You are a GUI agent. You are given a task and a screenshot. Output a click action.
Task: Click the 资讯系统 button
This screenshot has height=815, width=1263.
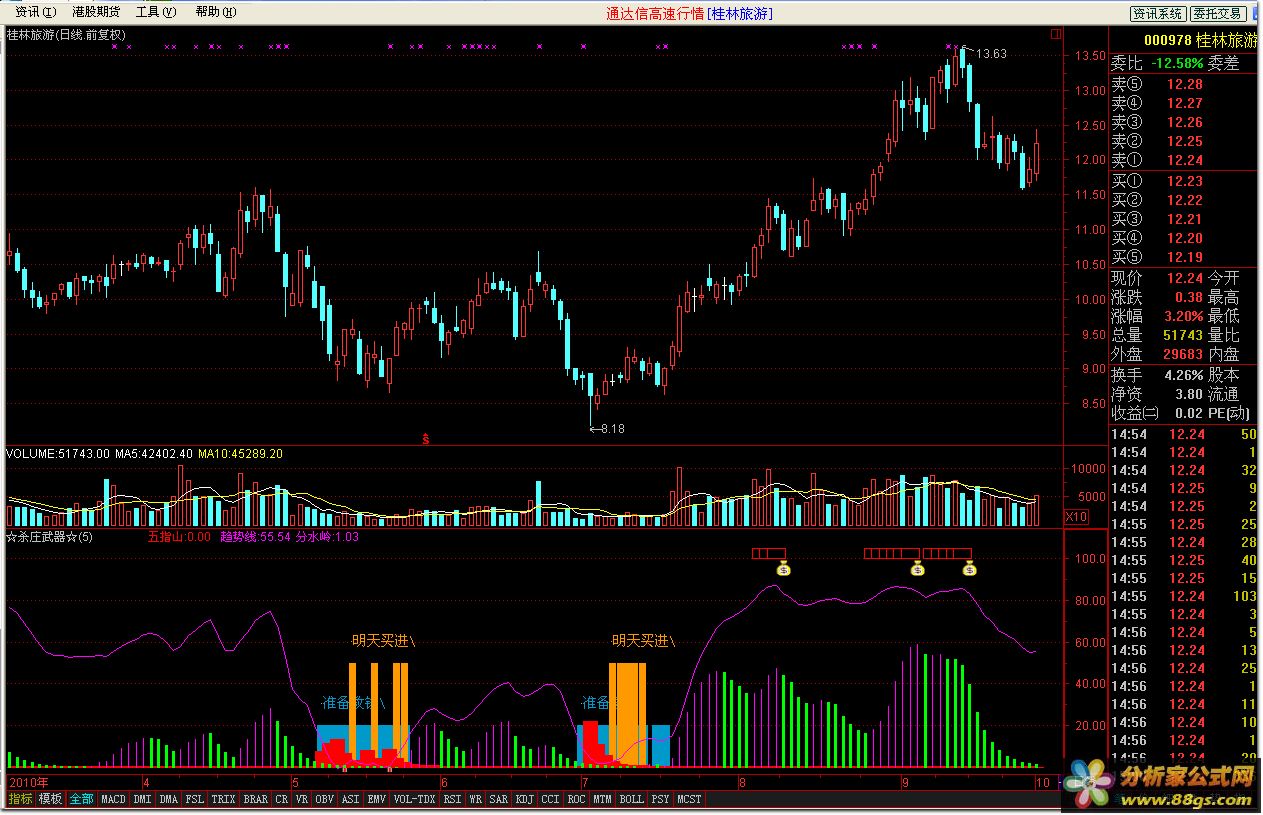1158,13
